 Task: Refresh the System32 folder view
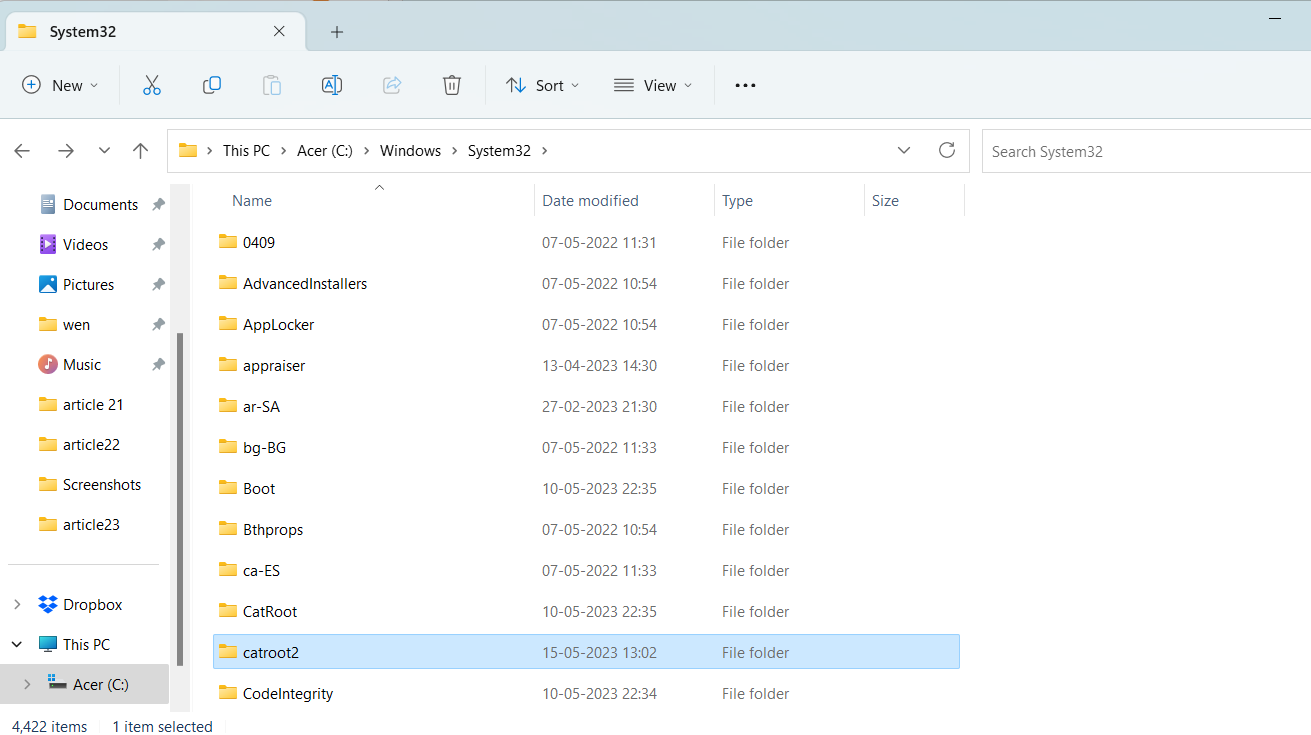[946, 151]
